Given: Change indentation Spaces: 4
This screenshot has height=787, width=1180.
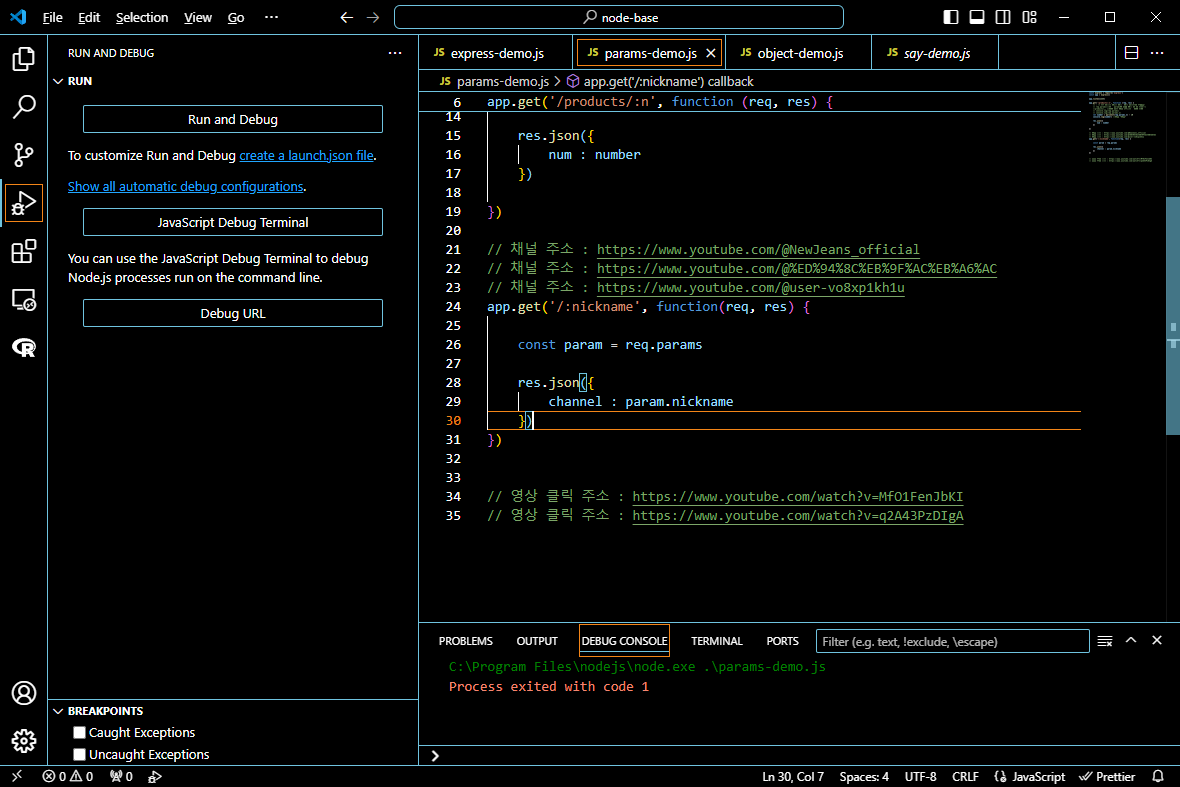Looking at the screenshot, I should [864, 776].
